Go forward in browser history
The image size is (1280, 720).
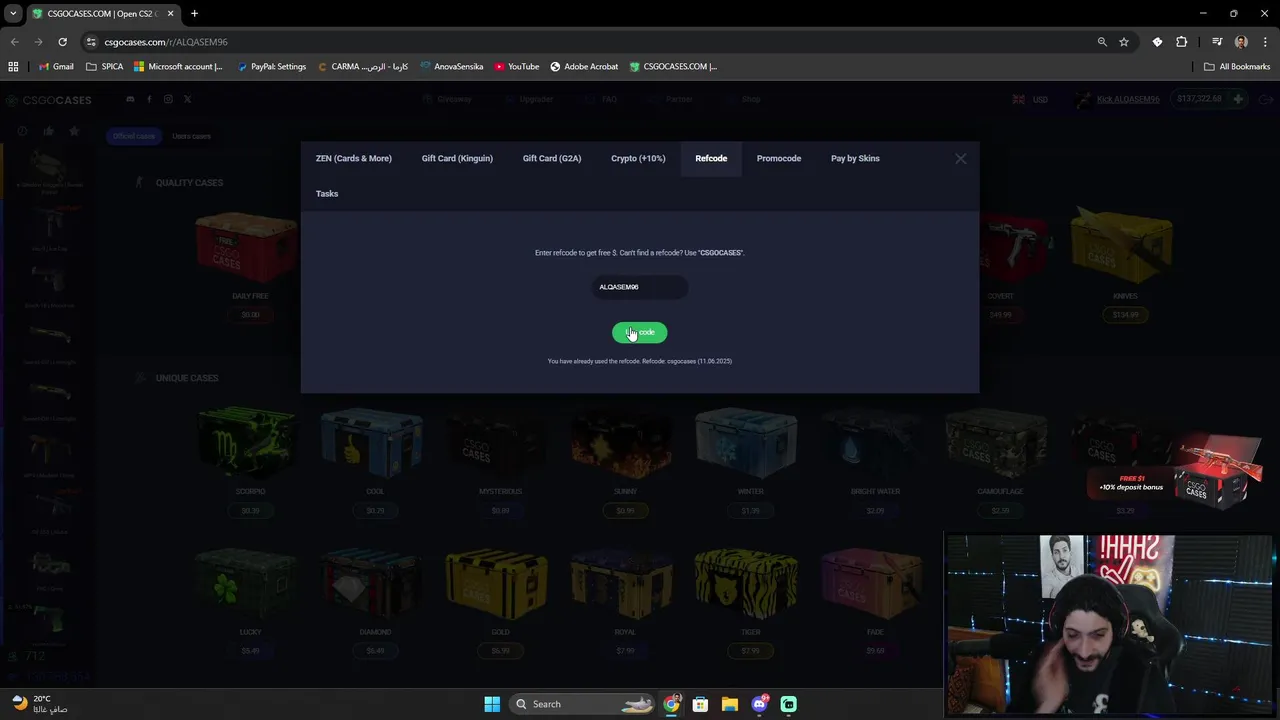(x=38, y=42)
